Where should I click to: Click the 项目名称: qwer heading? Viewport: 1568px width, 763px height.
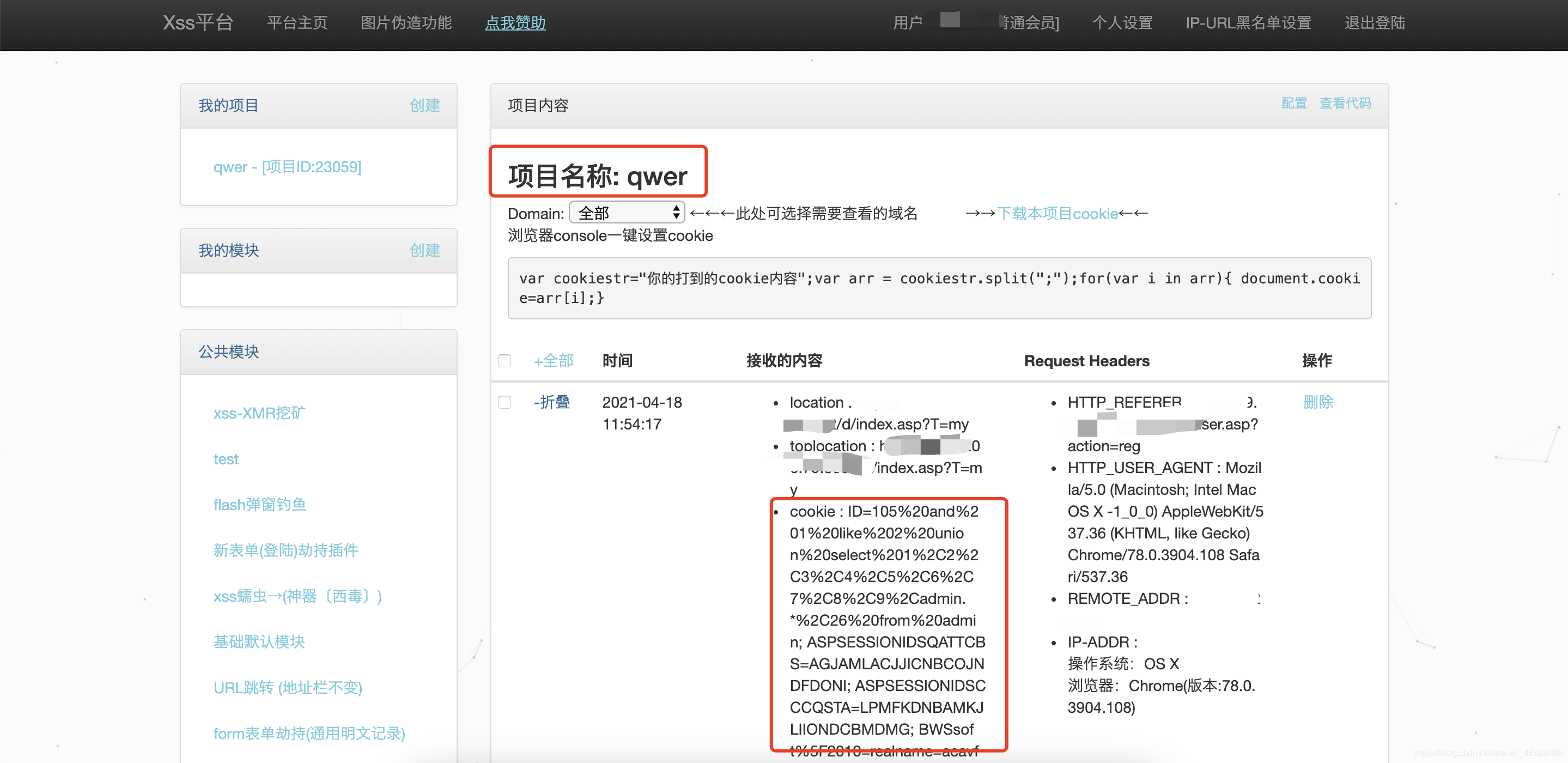click(598, 176)
